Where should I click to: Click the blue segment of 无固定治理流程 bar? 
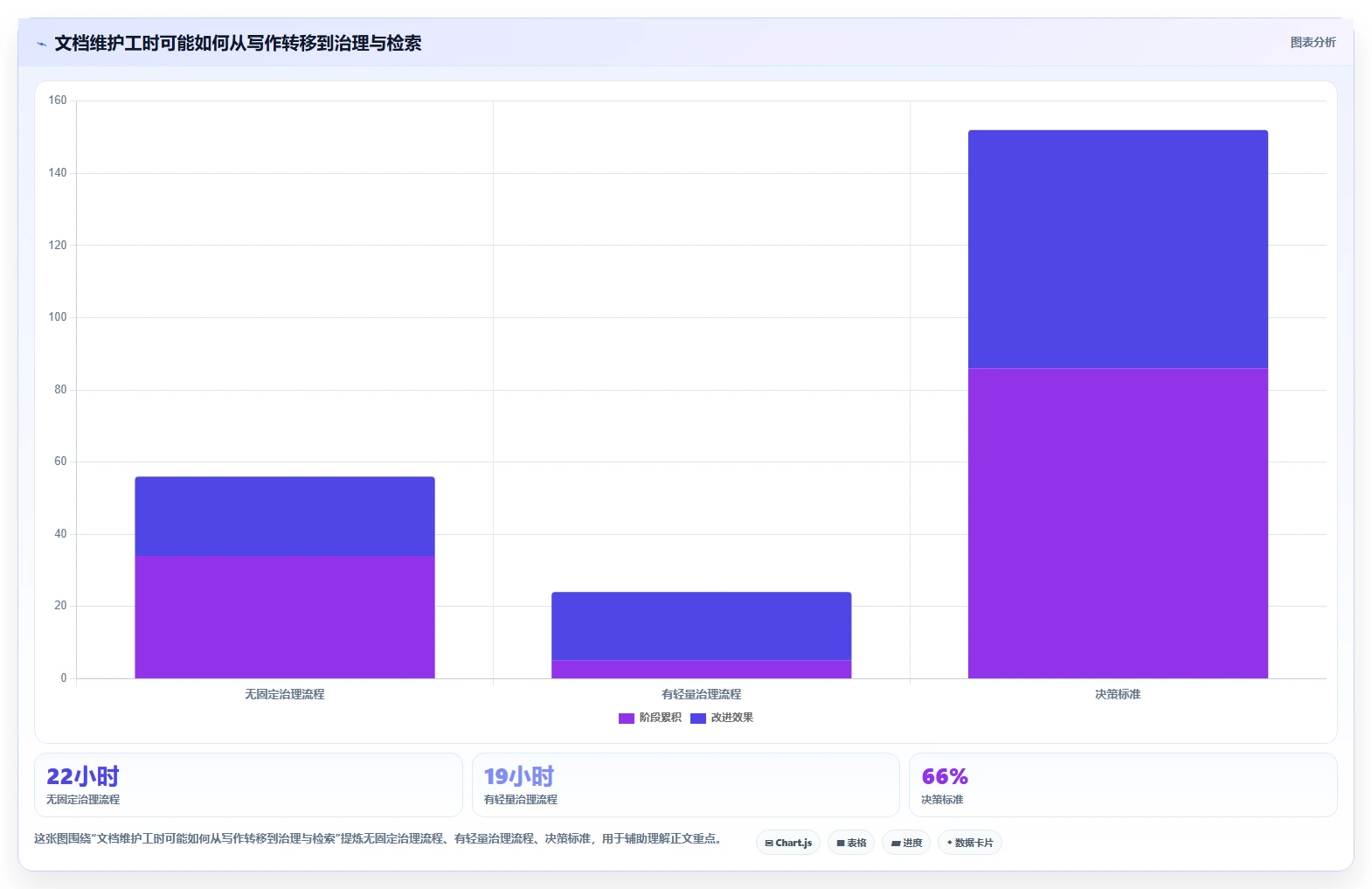[285, 516]
